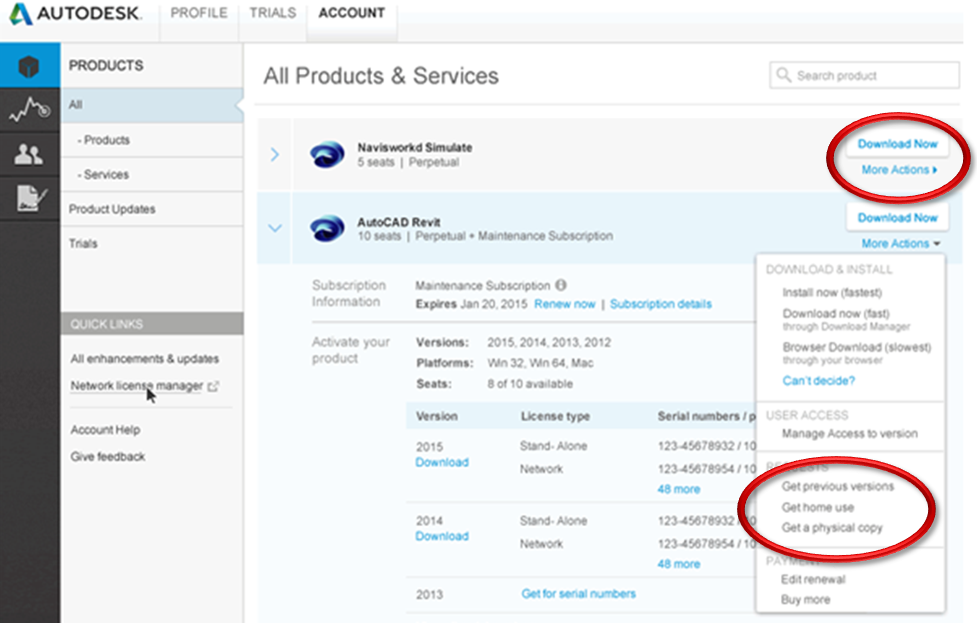Viewport: 977px width, 623px height.
Task: Click the AutoCAD Revit product name
Action: click(x=399, y=222)
